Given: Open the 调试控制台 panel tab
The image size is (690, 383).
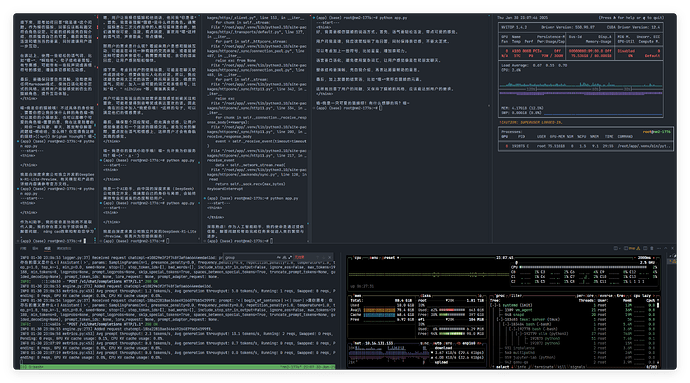Looking at the screenshot, I should [64, 248].
